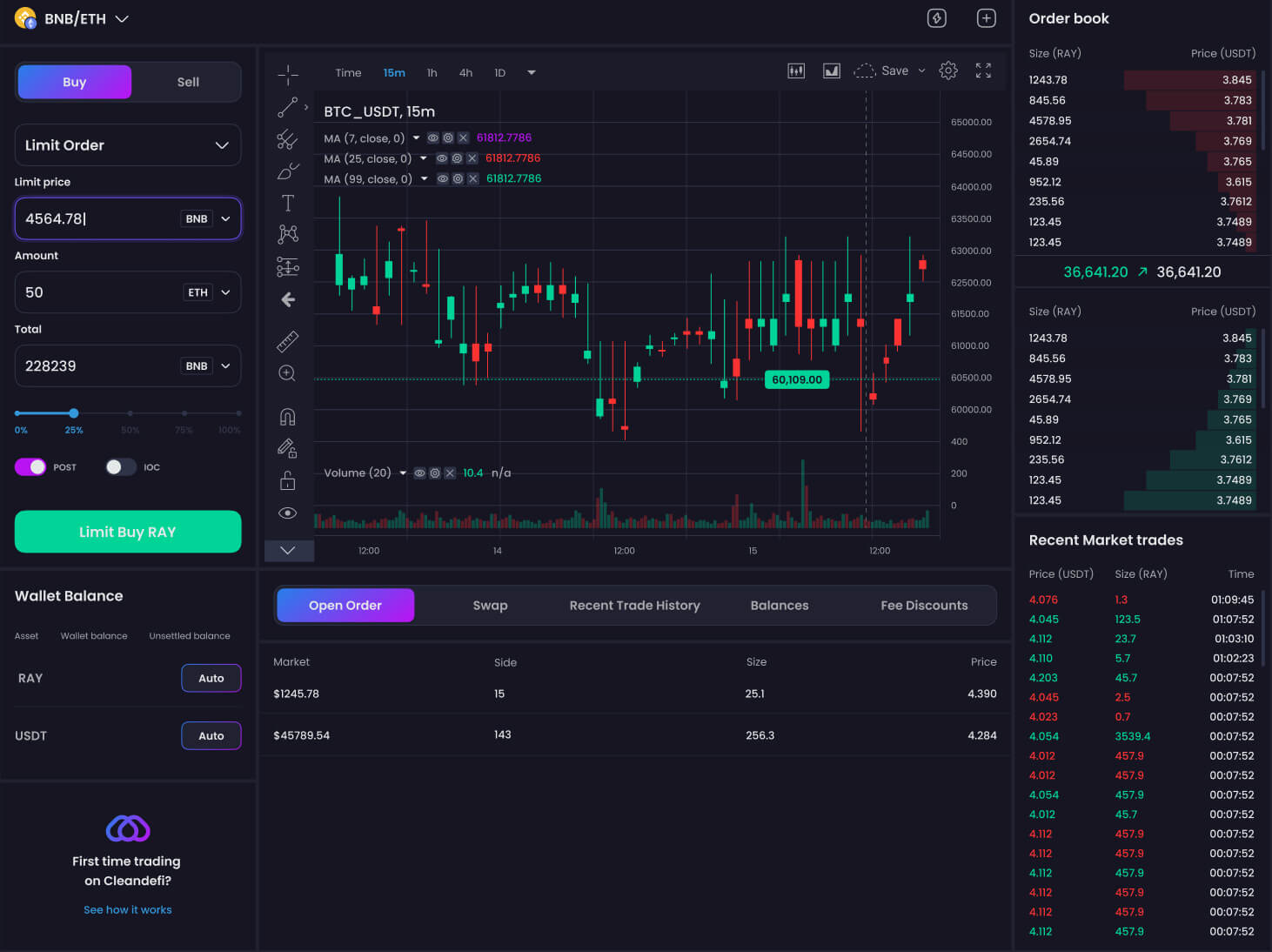Image resolution: width=1272 pixels, height=952 pixels.
Task: Open the Limit Order type dropdown
Action: 128,145
